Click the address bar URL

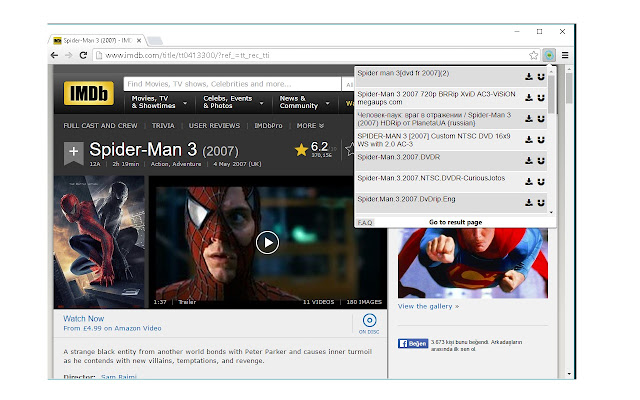pos(187,55)
